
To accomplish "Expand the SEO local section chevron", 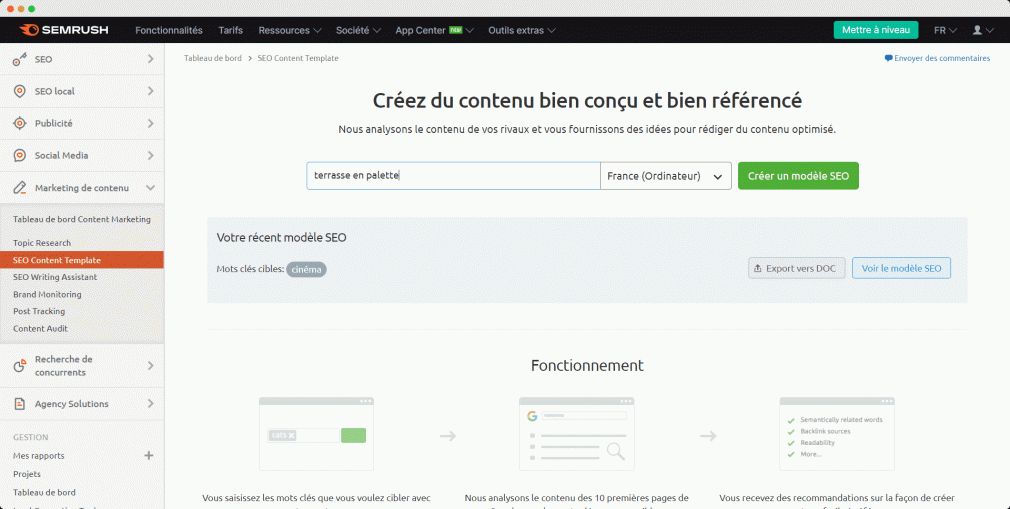I will [x=151, y=91].
